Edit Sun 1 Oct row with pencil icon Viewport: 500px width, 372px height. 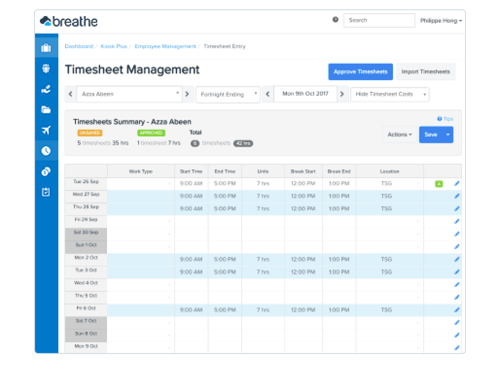point(457,247)
